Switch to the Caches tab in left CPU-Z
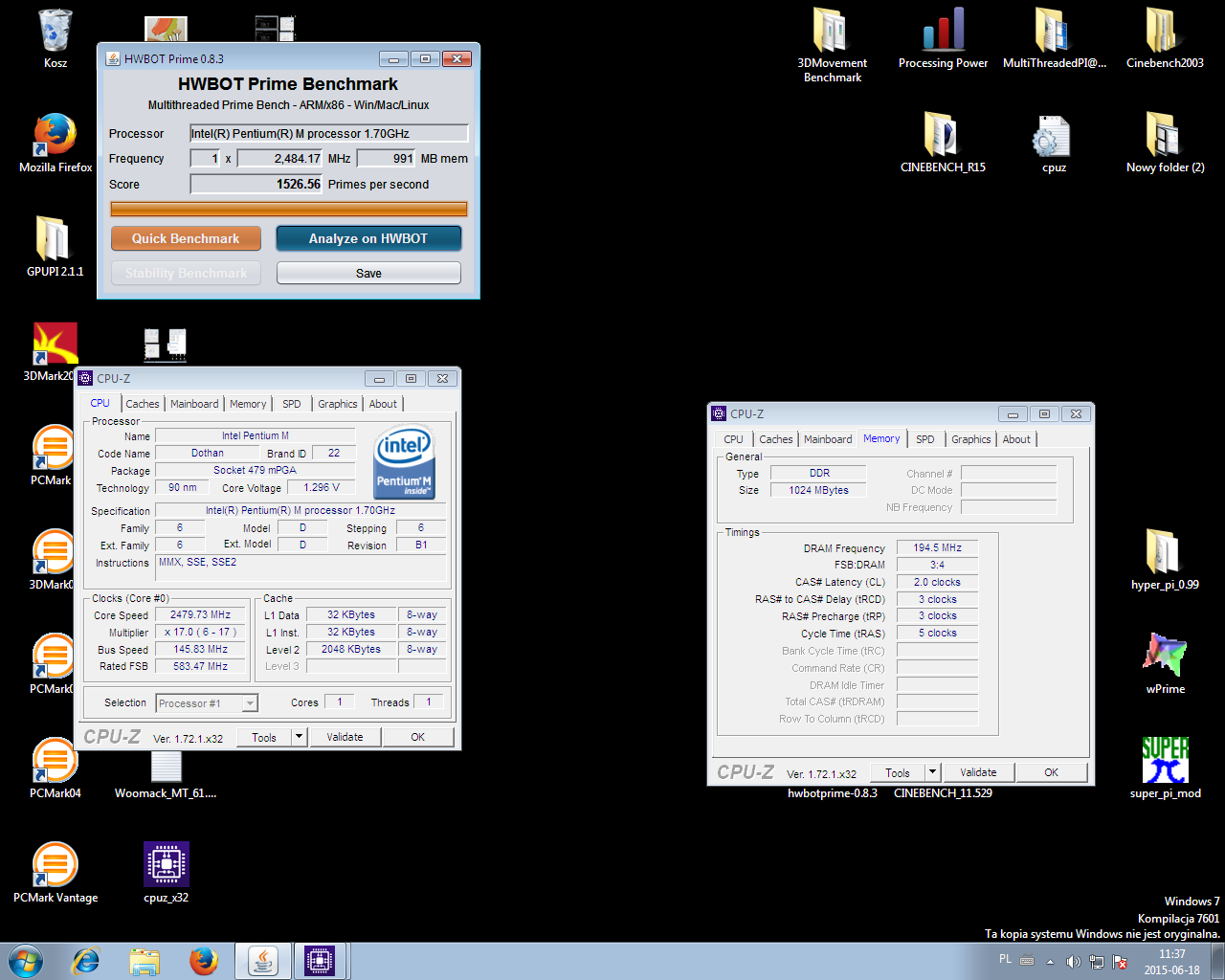1225x980 pixels. click(x=143, y=404)
